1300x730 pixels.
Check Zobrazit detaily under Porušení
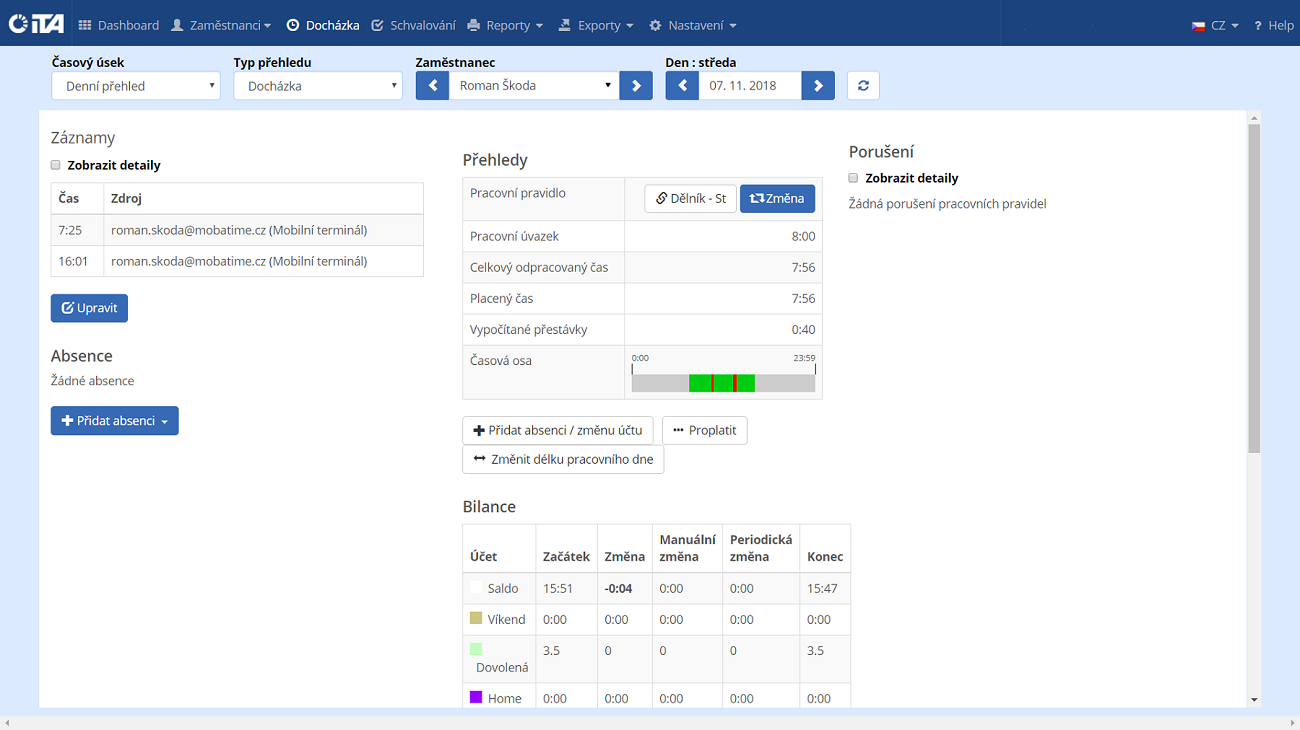[853, 178]
